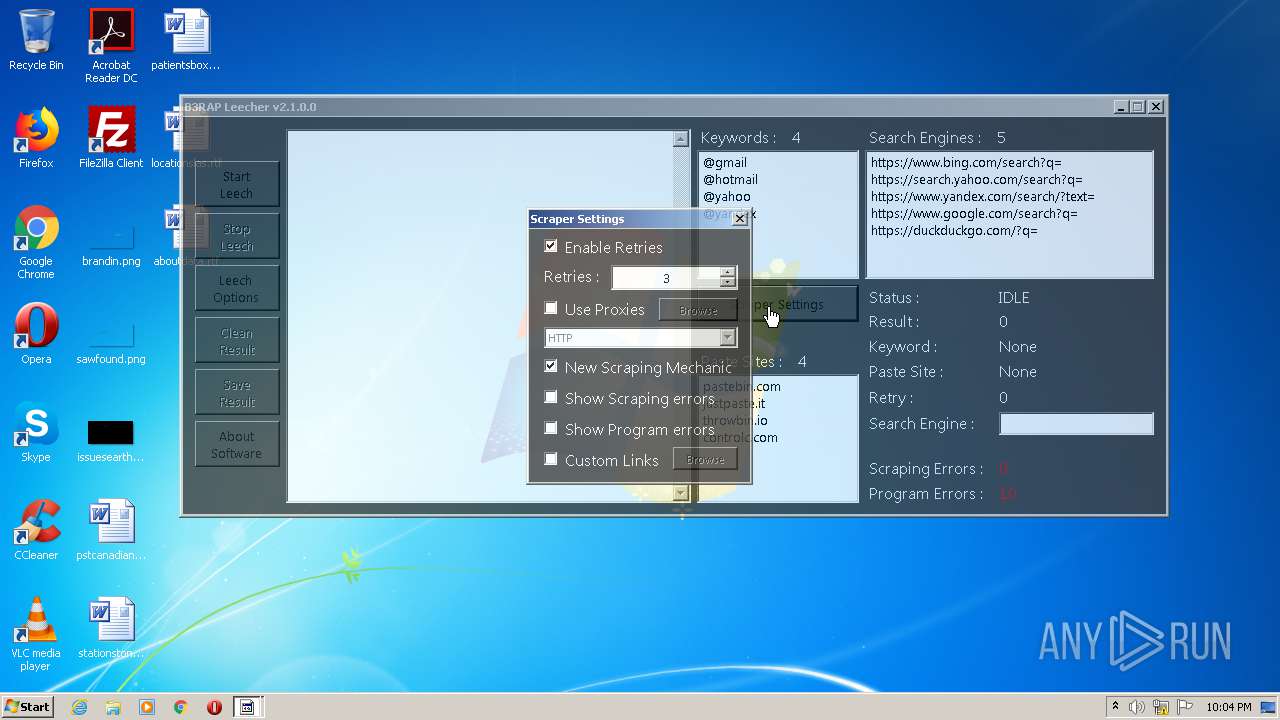1280x720 pixels.
Task: Click the About Software button
Action: (x=237, y=445)
